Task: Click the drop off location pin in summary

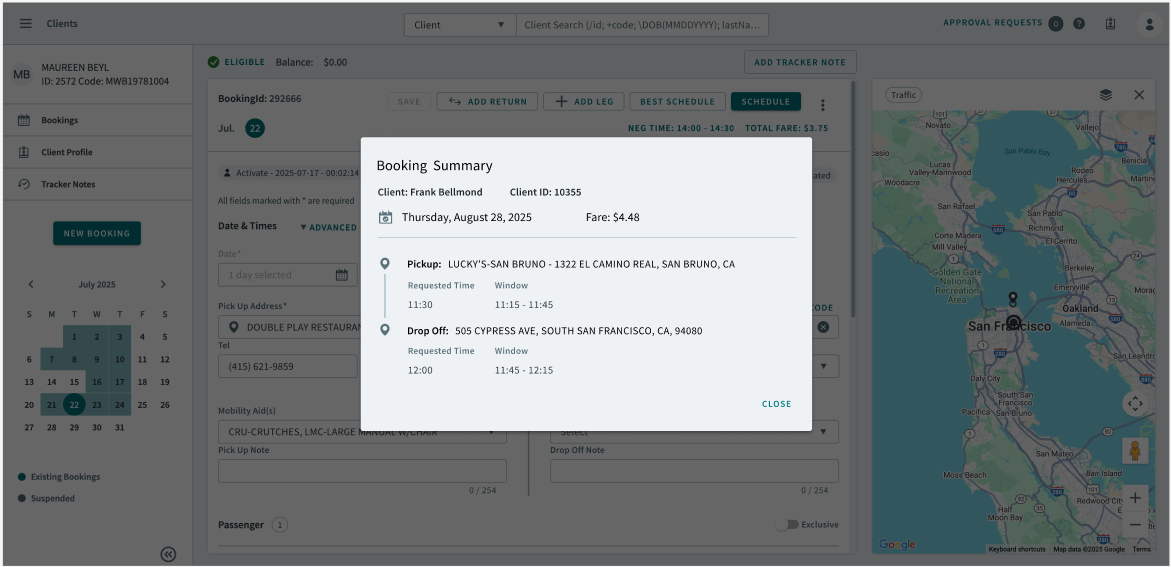Action: point(385,330)
